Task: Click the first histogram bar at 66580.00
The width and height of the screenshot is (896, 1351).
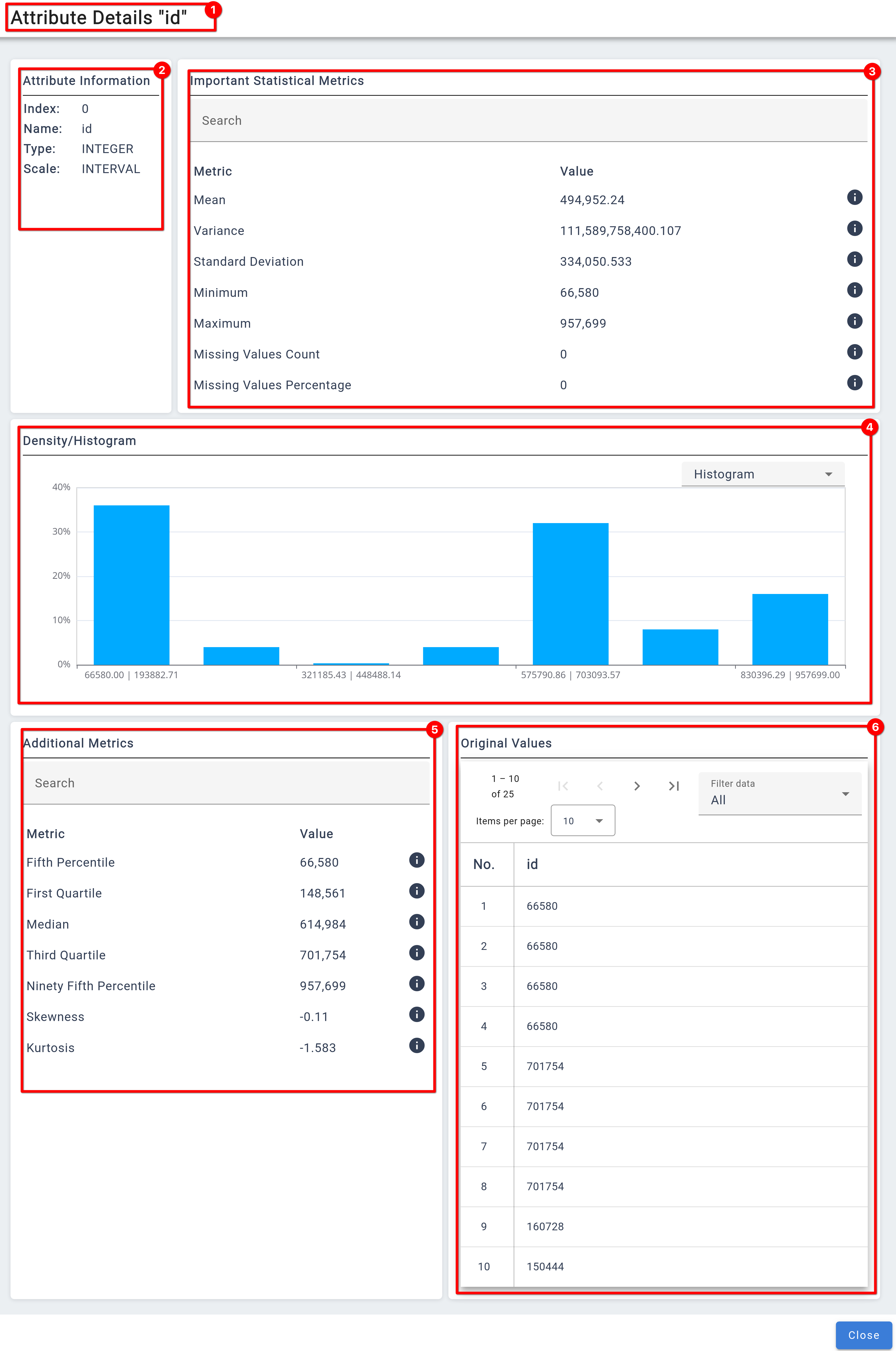Action: pos(131,585)
